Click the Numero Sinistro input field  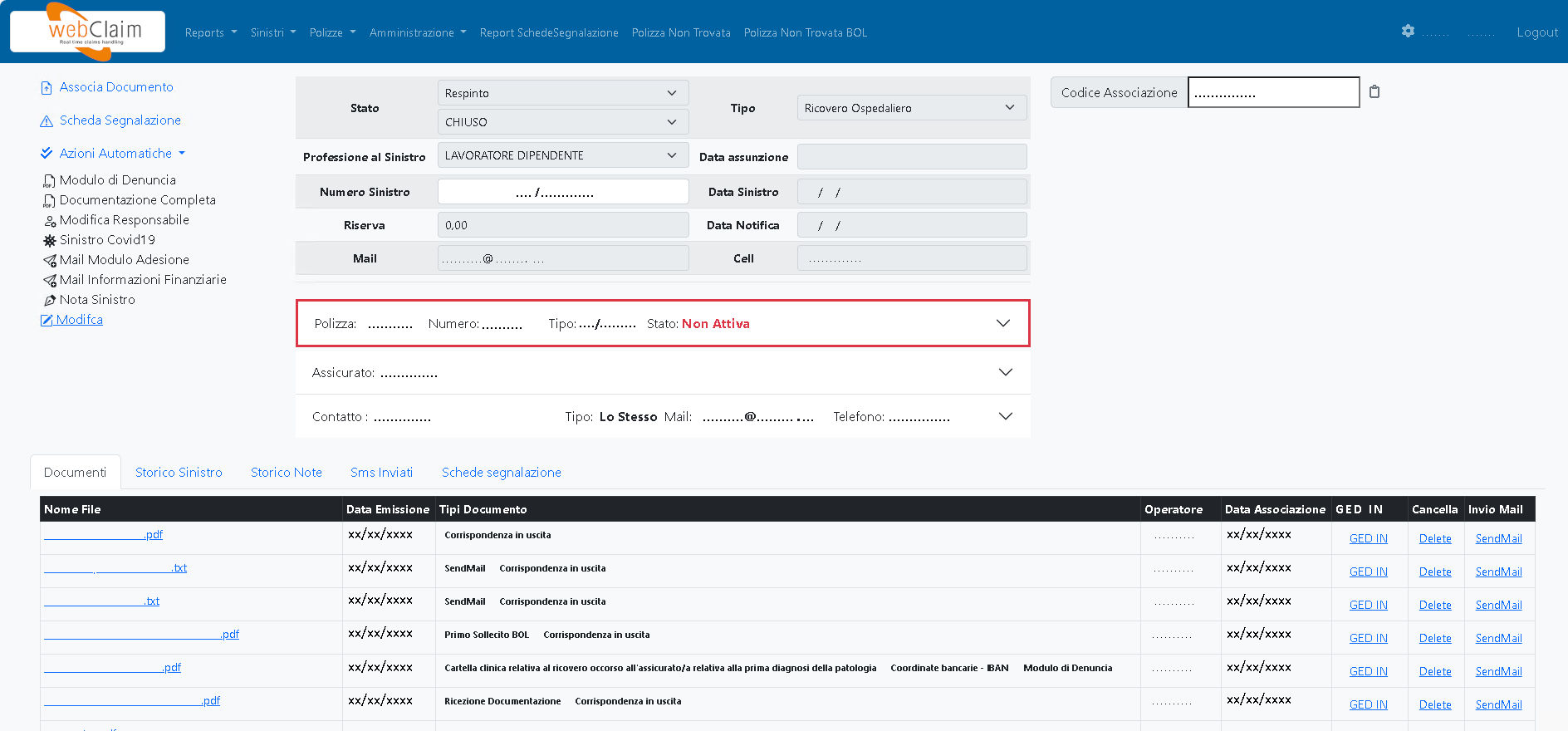pyautogui.click(x=562, y=192)
